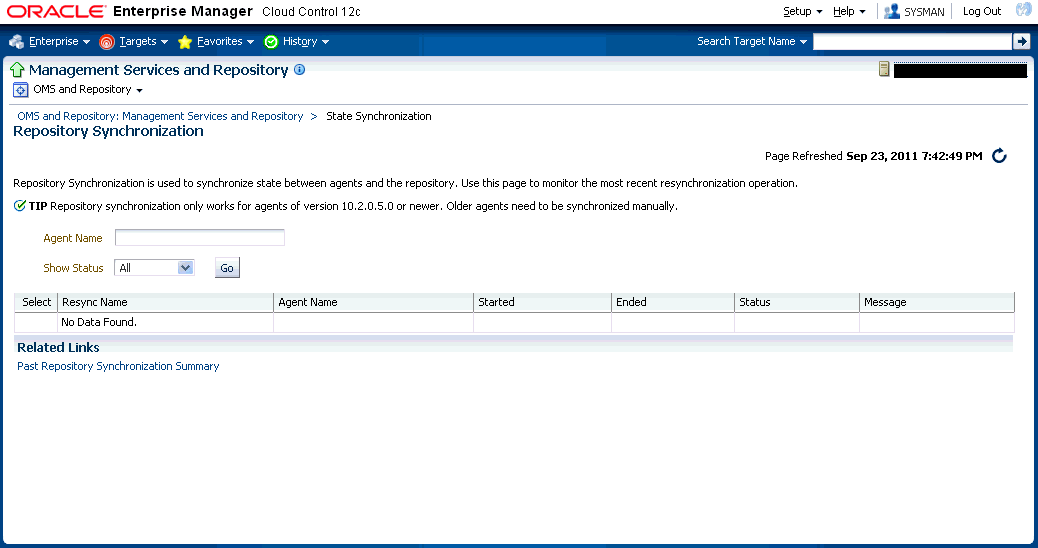Click the green up-arrow status icon
1038x548 pixels.
tap(17, 69)
